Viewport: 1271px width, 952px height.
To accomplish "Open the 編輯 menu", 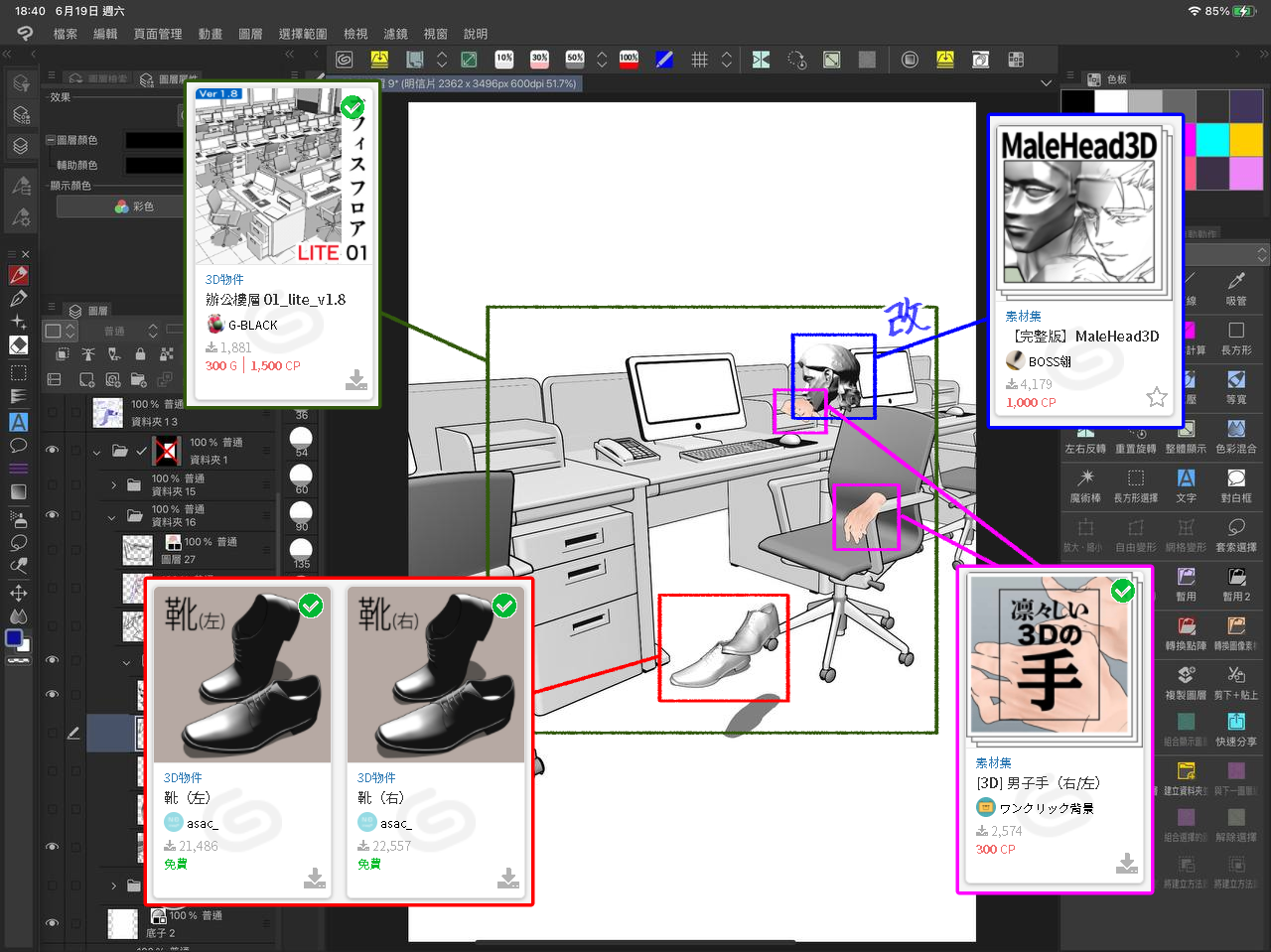I will [x=105, y=34].
